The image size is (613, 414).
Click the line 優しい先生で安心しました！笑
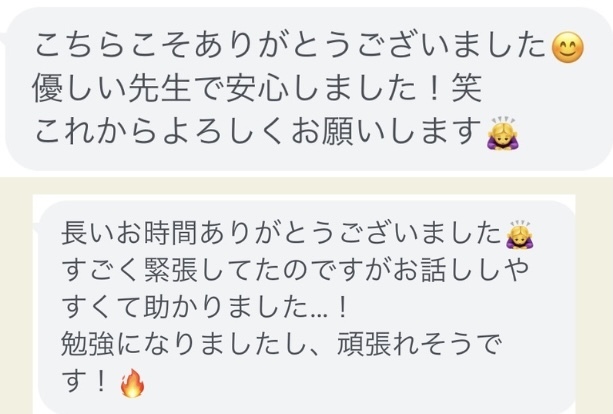[257, 89]
